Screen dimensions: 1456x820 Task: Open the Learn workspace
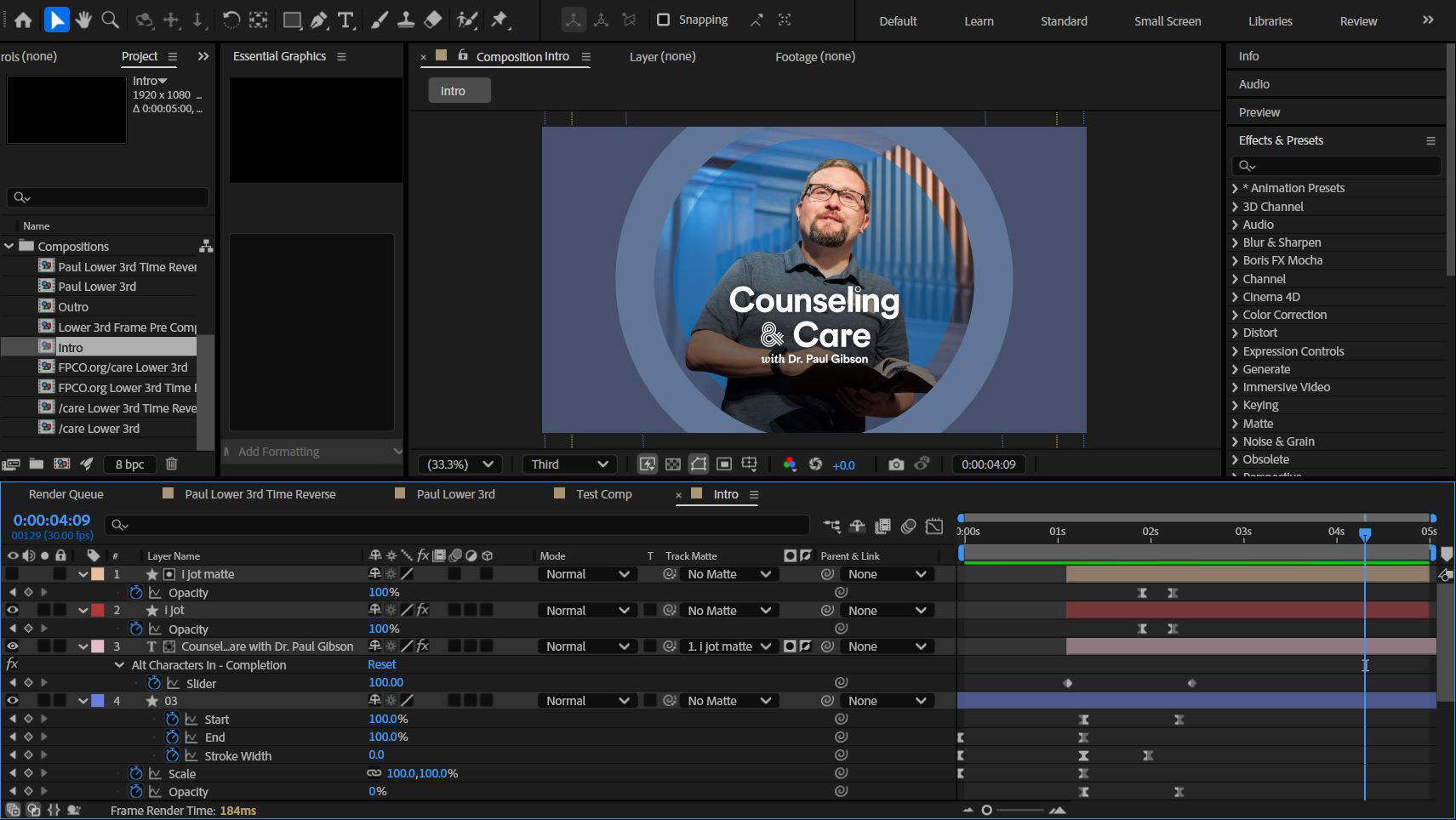click(979, 21)
